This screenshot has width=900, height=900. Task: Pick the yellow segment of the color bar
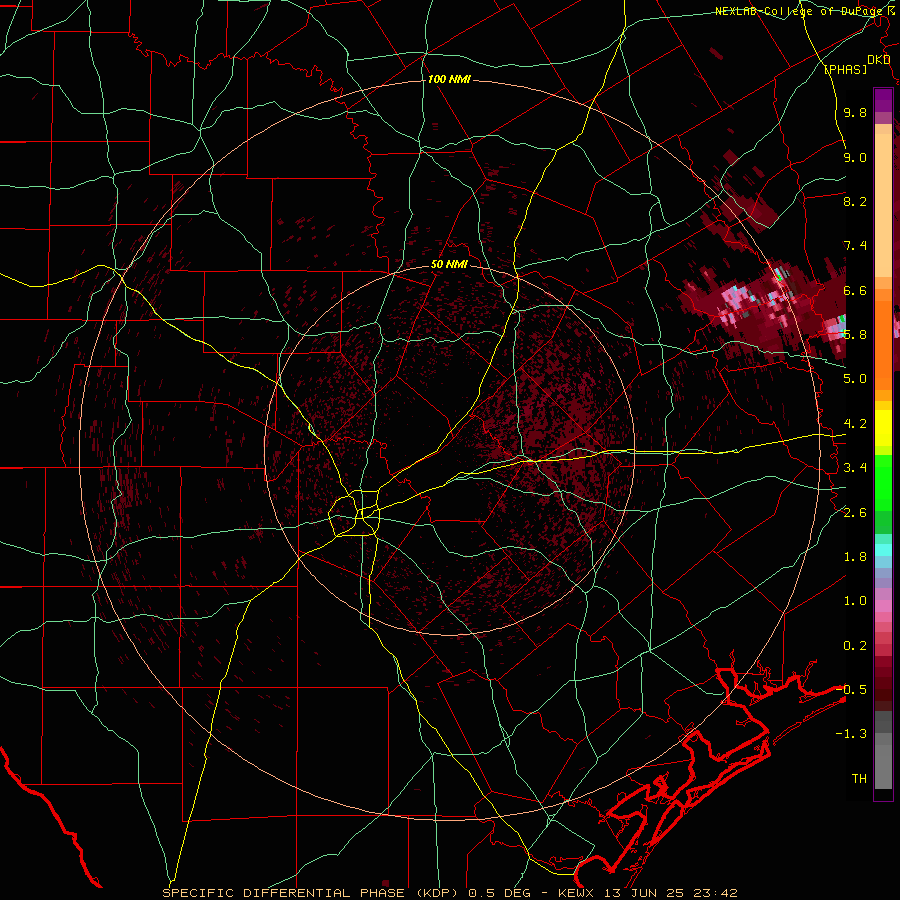click(x=883, y=428)
